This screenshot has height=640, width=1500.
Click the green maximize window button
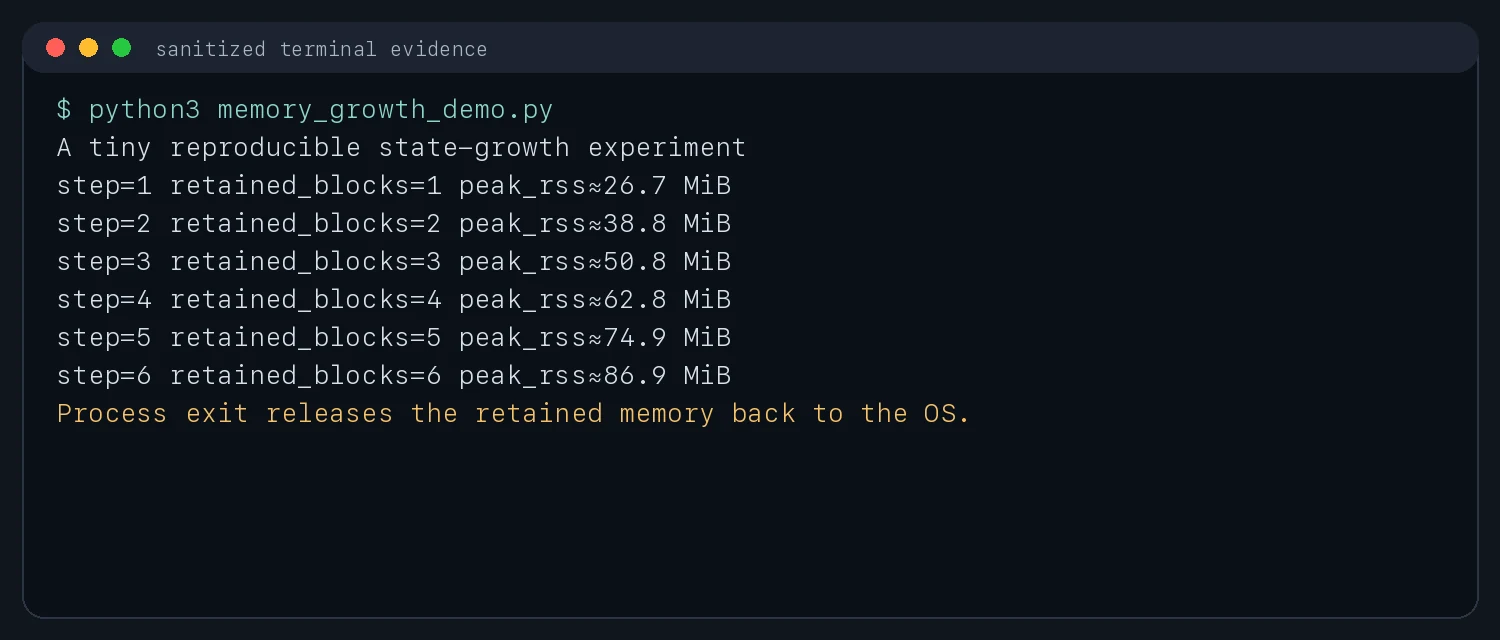[x=121, y=48]
